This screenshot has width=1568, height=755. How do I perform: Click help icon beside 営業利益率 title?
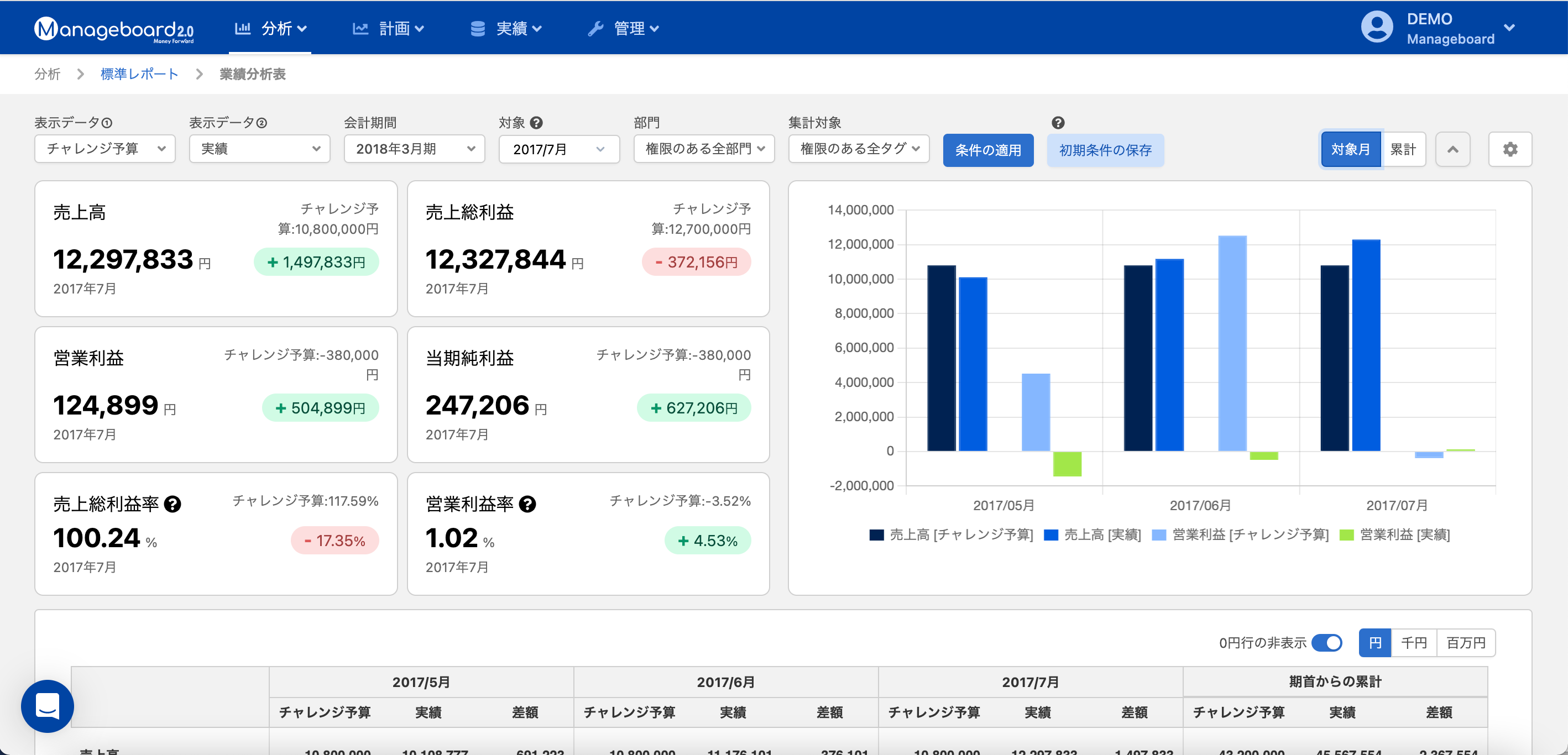click(527, 504)
